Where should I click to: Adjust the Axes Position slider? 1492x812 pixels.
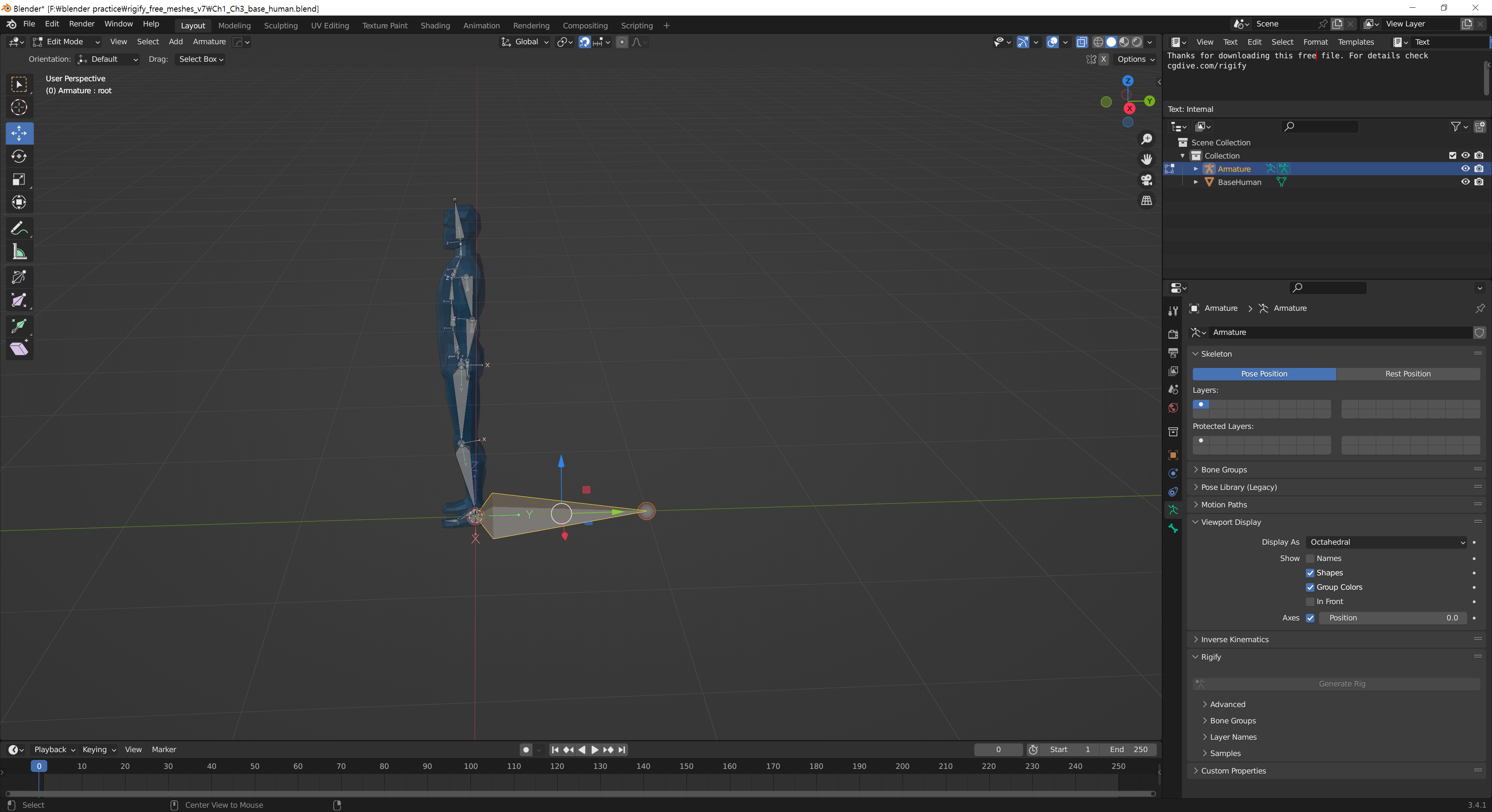pyautogui.click(x=1393, y=618)
